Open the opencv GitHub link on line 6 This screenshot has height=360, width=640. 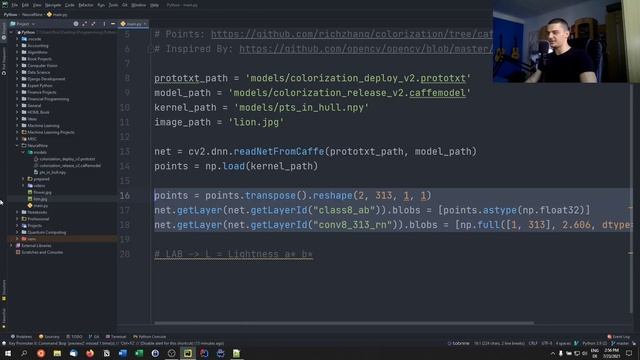366,49
